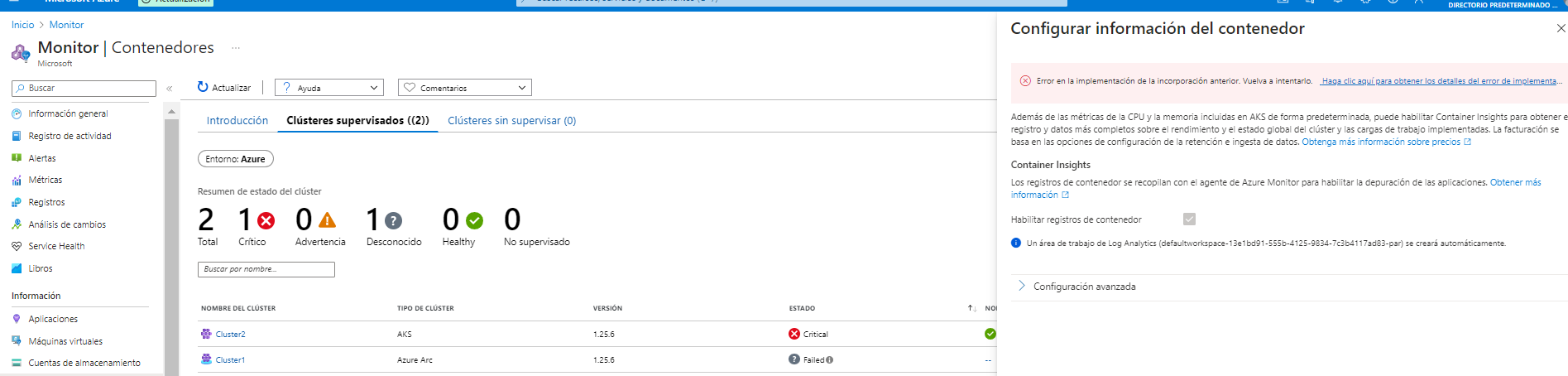
Task: Open Libros from the sidebar
Action: pyautogui.click(x=40, y=268)
